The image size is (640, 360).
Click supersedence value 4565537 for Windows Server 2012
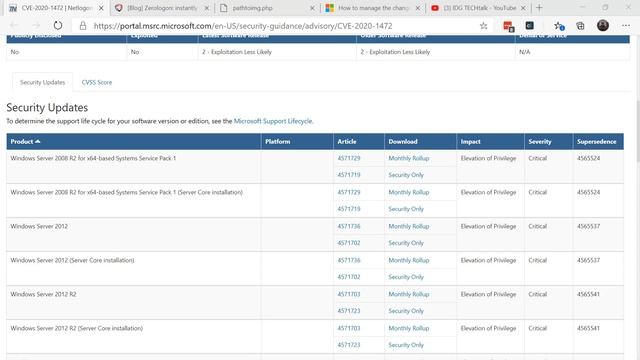pos(588,226)
